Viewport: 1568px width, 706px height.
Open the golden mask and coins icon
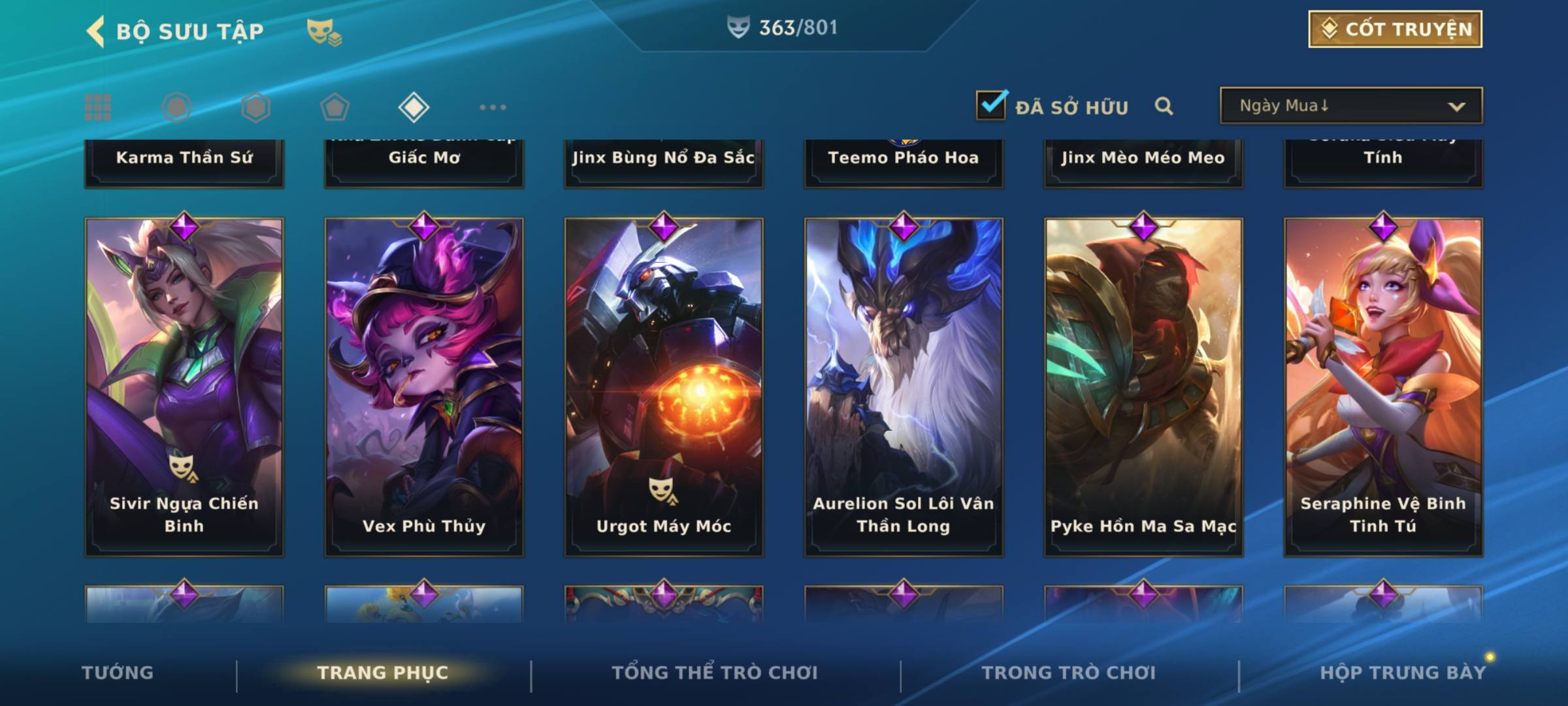(324, 31)
